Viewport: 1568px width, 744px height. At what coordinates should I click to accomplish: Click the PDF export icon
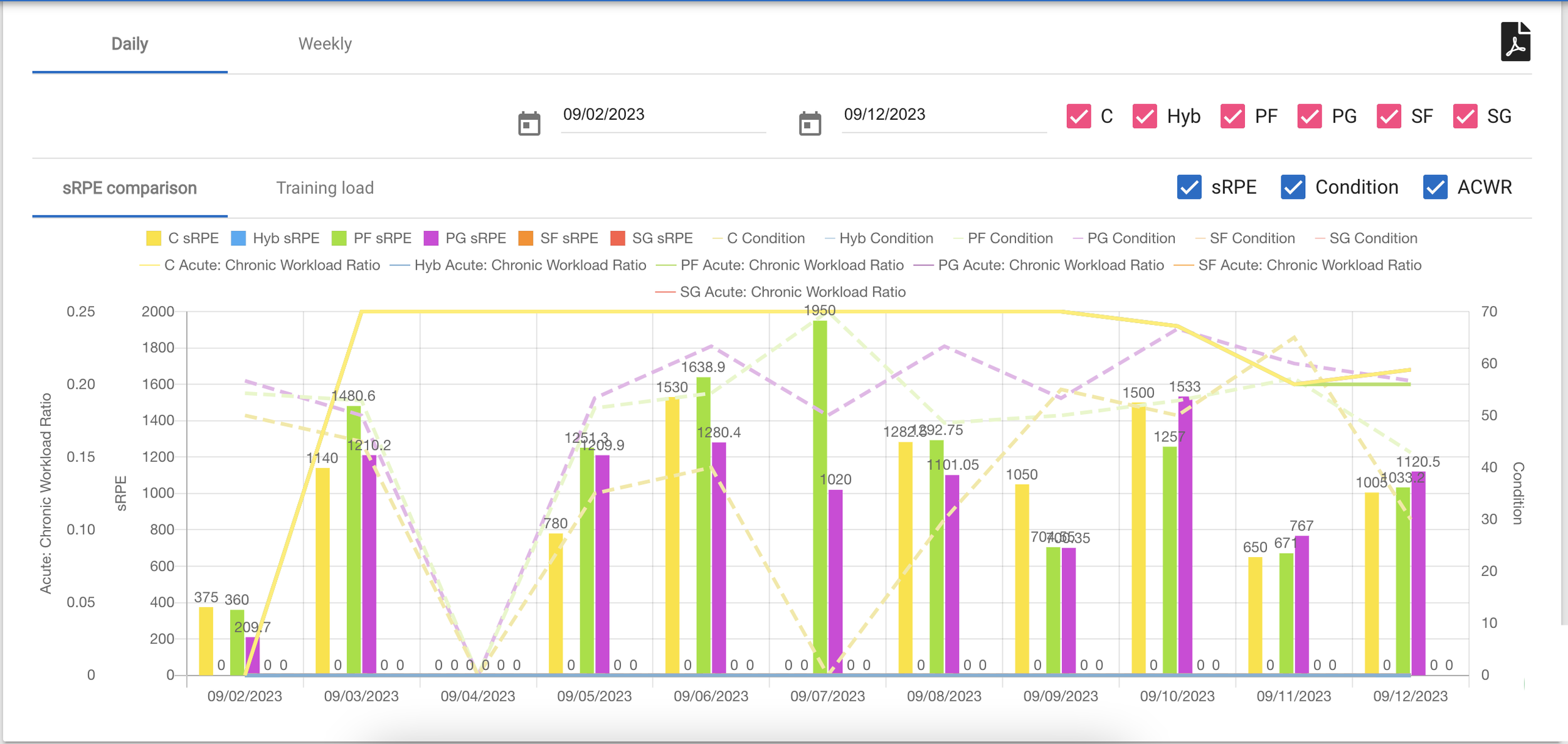point(1515,42)
